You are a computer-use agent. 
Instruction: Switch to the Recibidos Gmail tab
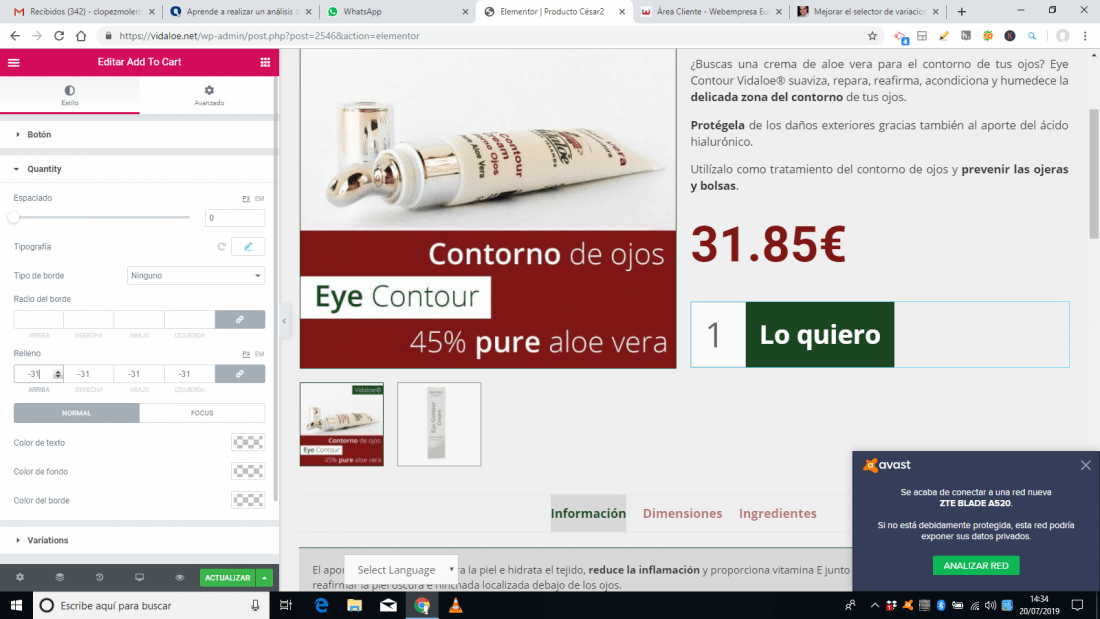pyautogui.click(x=84, y=12)
